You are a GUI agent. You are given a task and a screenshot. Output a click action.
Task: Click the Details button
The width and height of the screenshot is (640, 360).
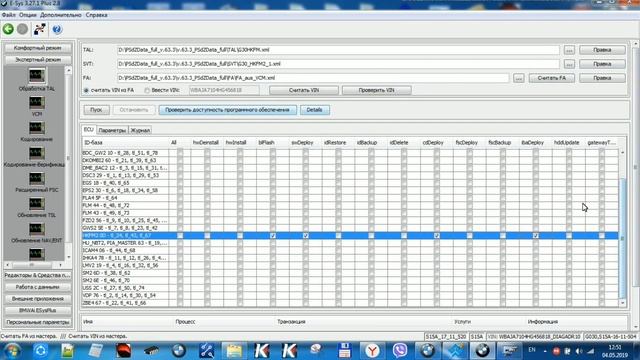click(314, 110)
